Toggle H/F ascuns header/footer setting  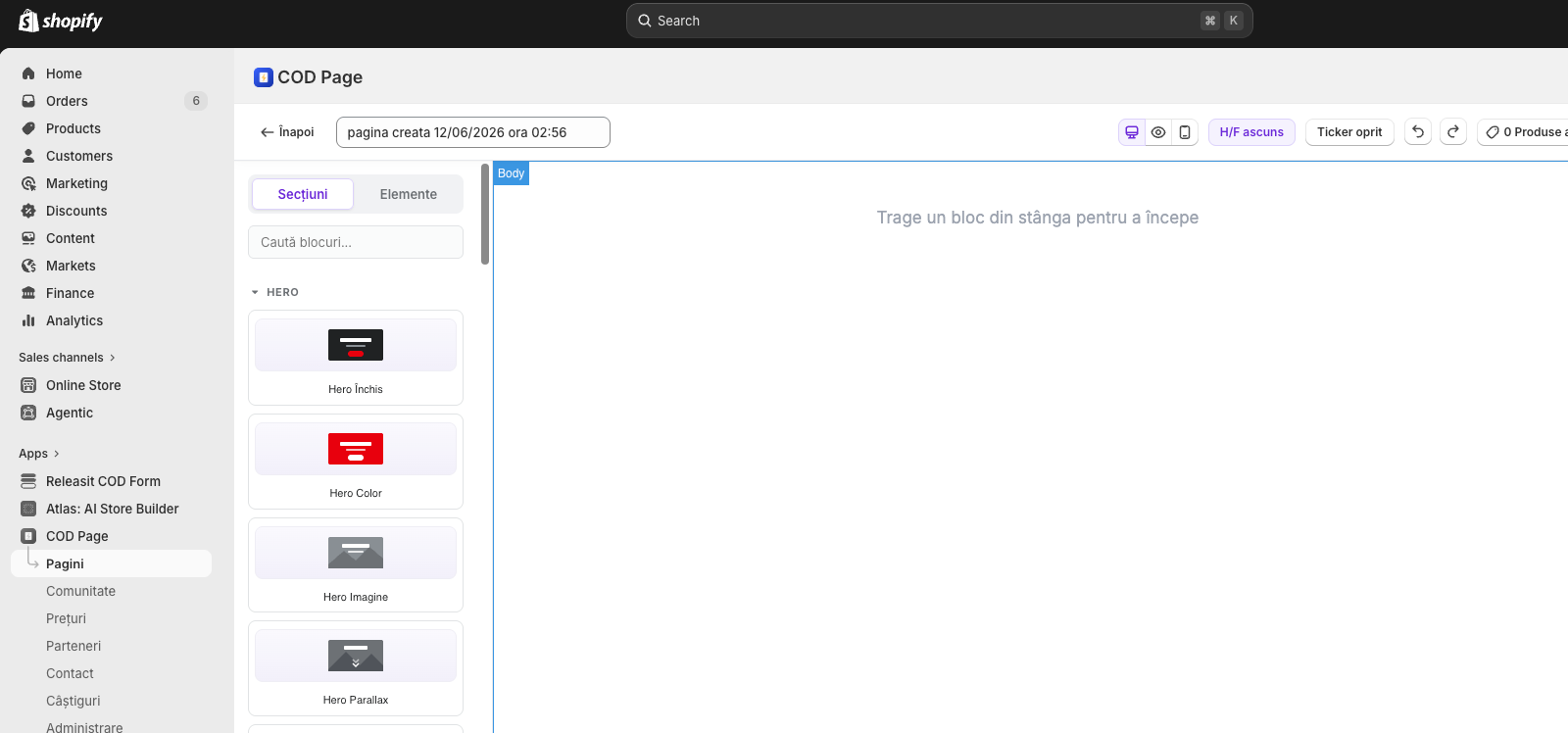point(1251,132)
